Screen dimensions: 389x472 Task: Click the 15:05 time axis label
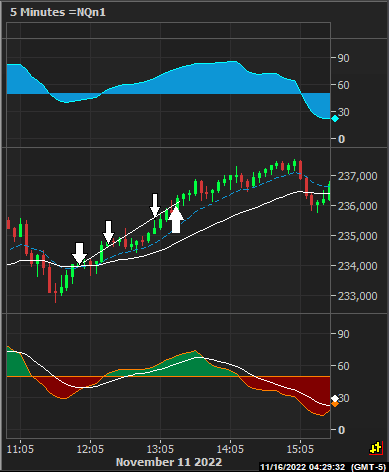coord(300,449)
